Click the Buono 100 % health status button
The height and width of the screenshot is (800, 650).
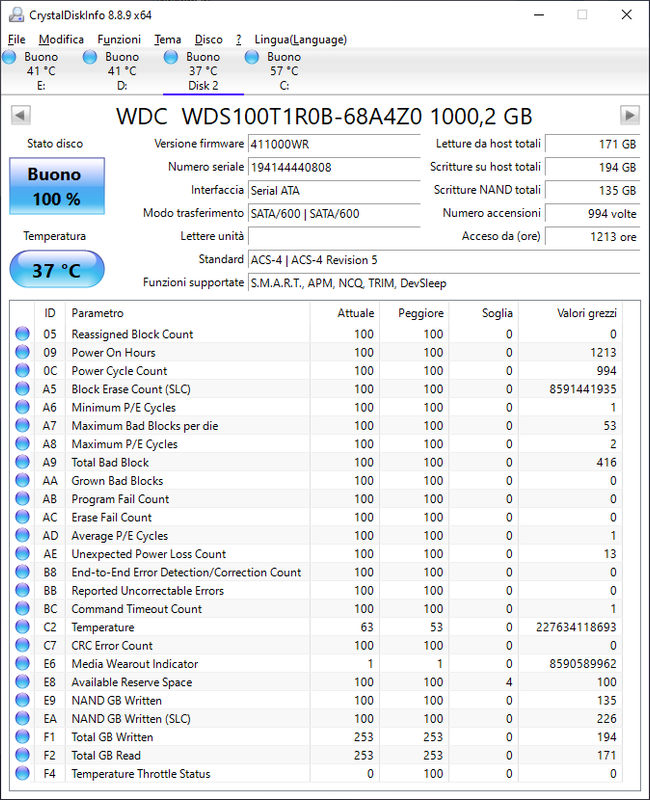[57, 186]
